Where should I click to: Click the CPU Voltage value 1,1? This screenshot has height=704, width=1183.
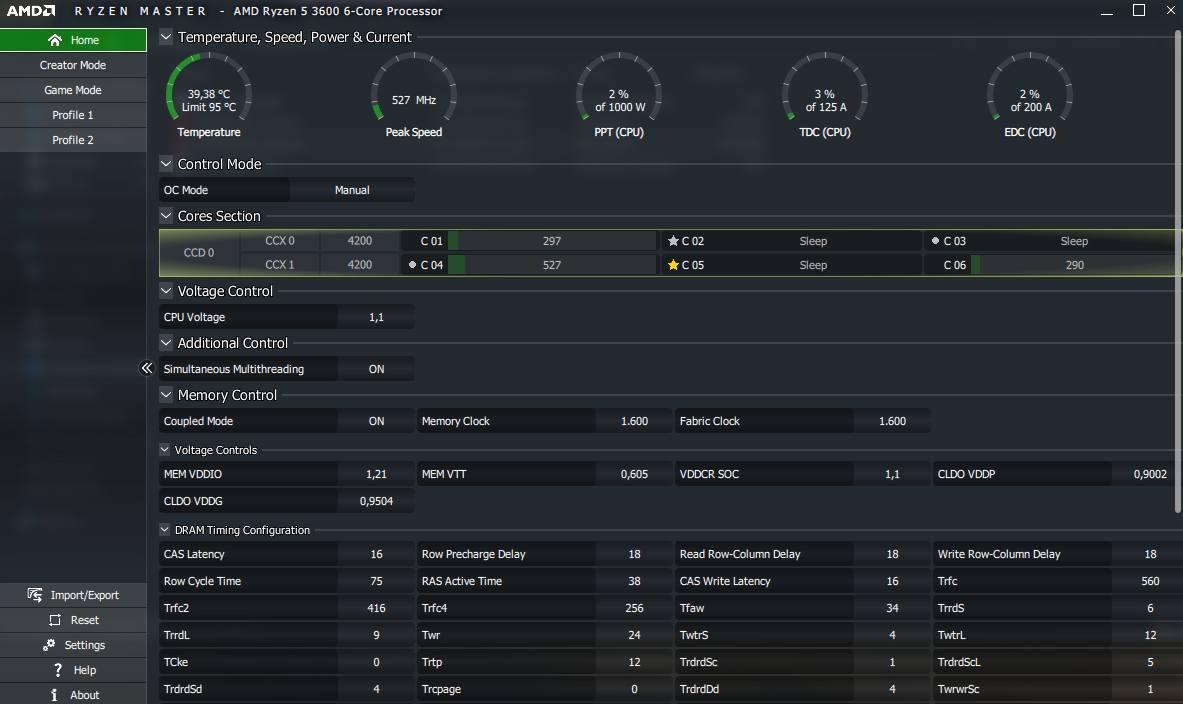(376, 317)
